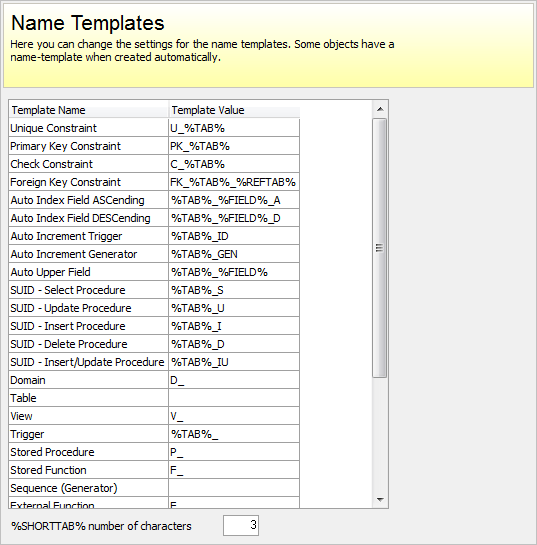Edit the U_%TAB% template value
This screenshot has height=545, width=537.
click(234, 128)
